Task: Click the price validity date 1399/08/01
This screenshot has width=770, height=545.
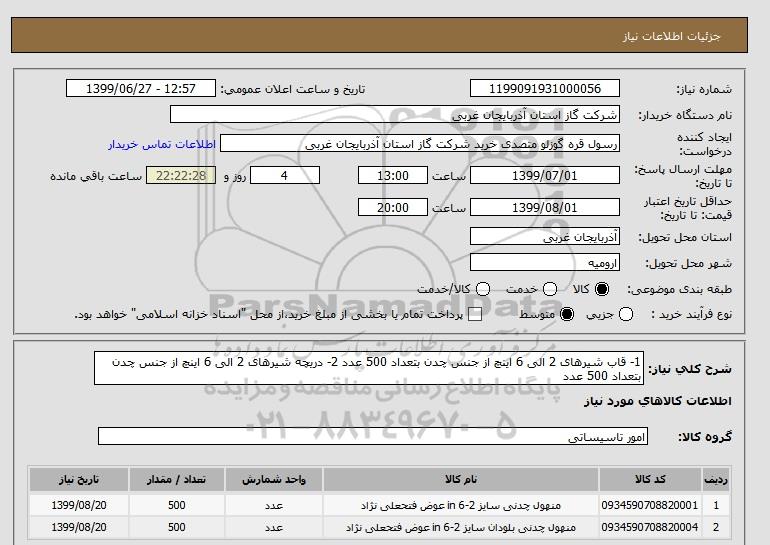Action: tap(545, 207)
